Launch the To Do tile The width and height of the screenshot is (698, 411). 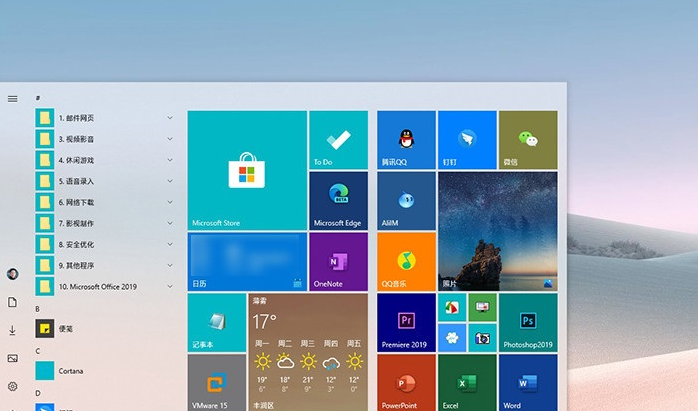tap(338, 140)
